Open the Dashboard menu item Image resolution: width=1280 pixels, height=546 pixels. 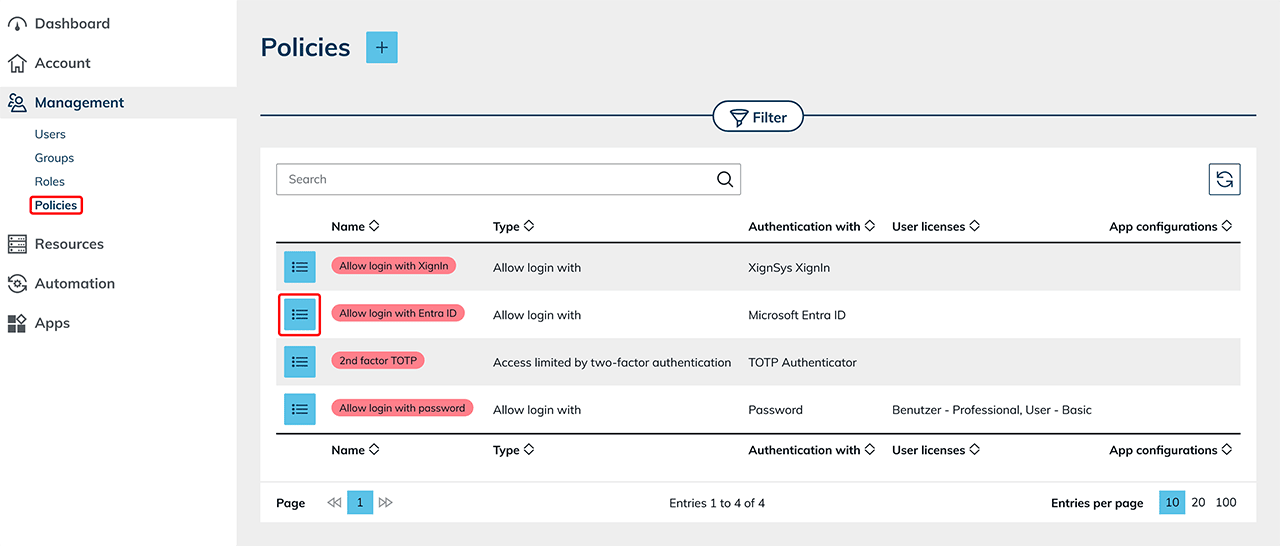pos(72,24)
